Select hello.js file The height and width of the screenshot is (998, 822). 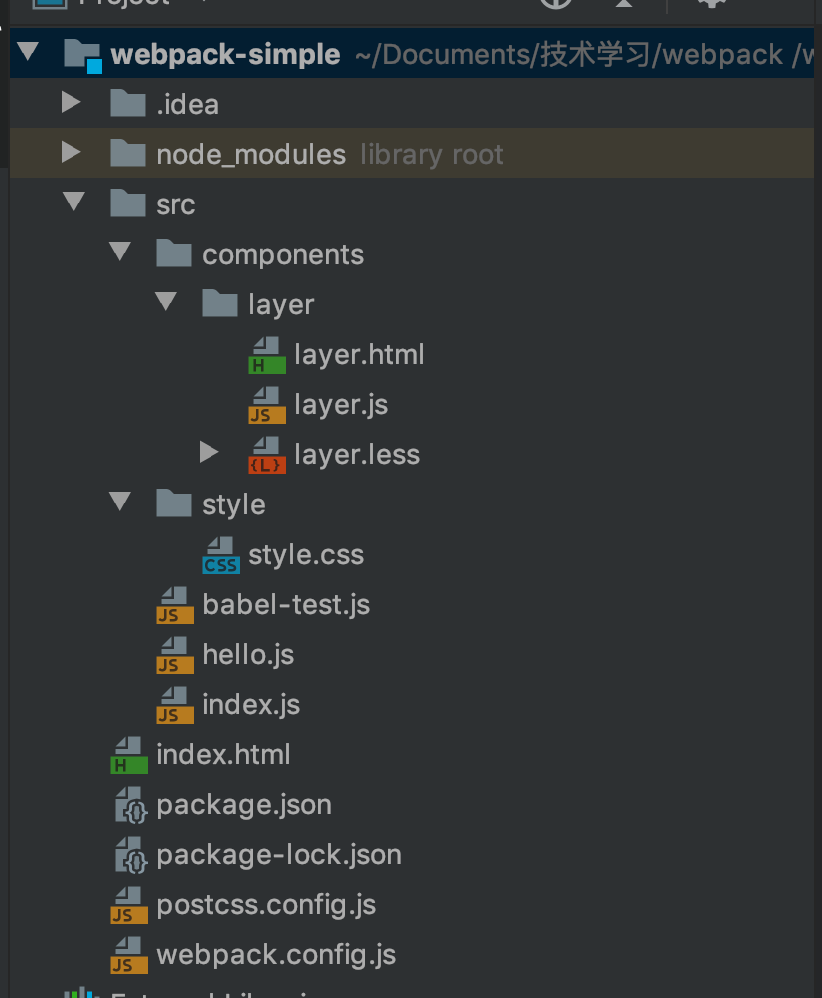(x=247, y=655)
